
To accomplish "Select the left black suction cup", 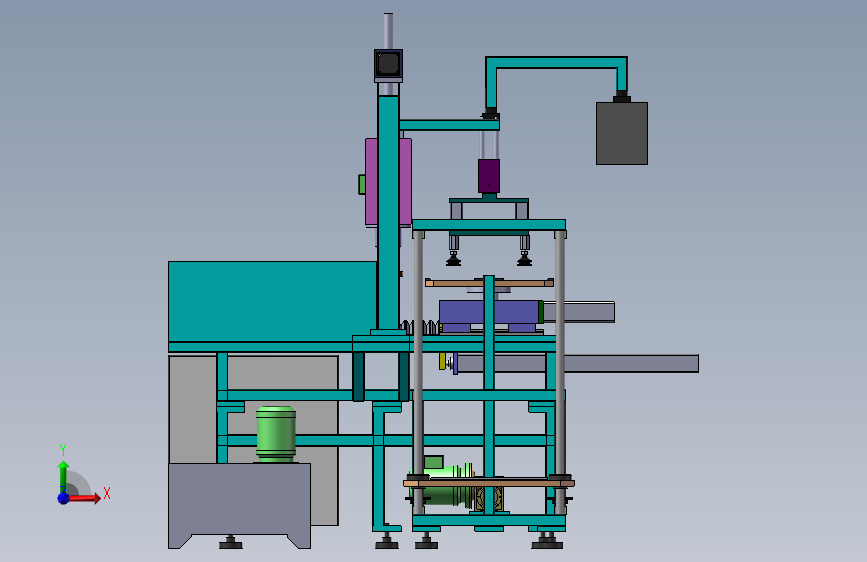I will click(453, 259).
